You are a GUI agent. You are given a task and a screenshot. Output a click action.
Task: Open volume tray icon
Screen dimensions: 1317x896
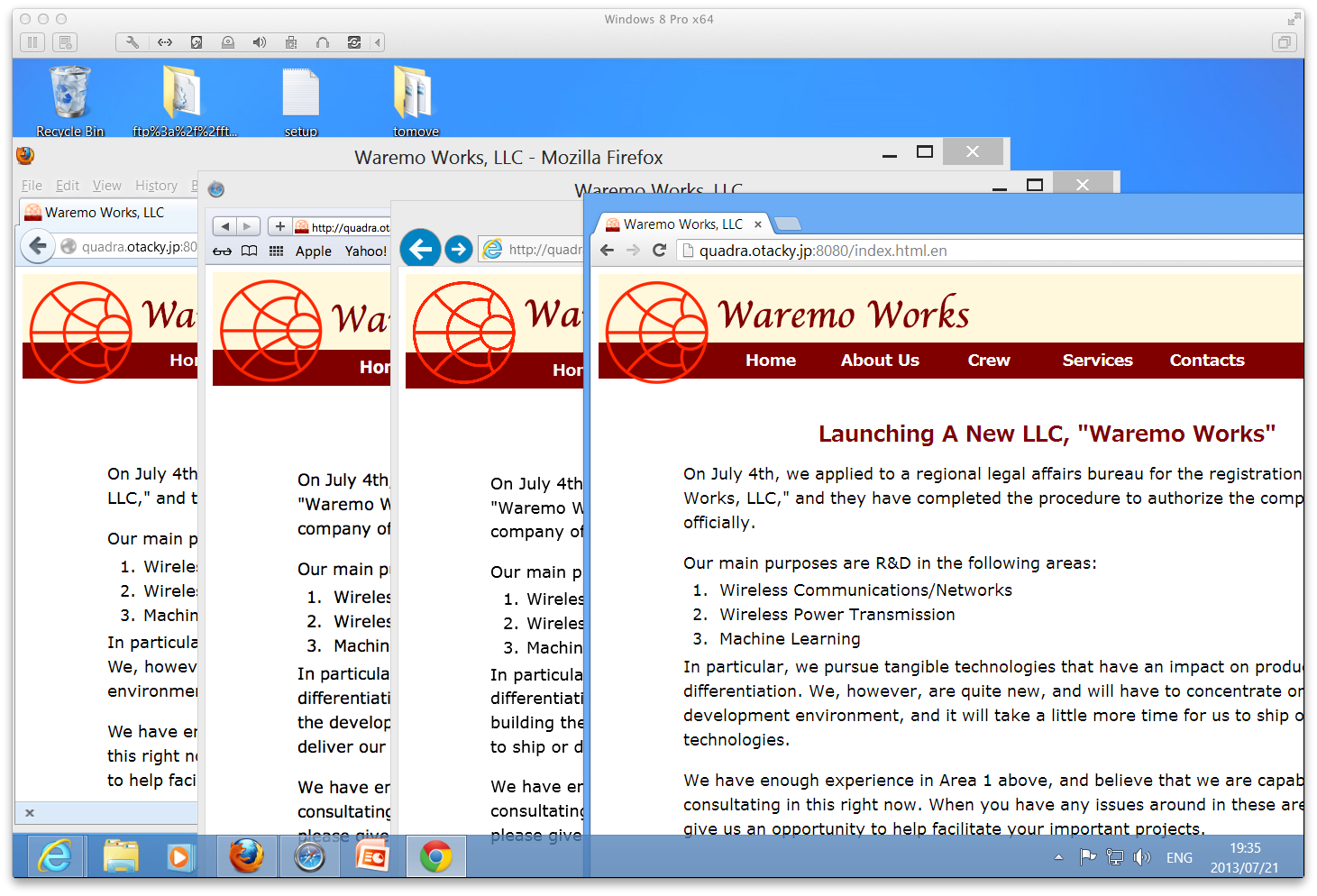tap(1142, 857)
